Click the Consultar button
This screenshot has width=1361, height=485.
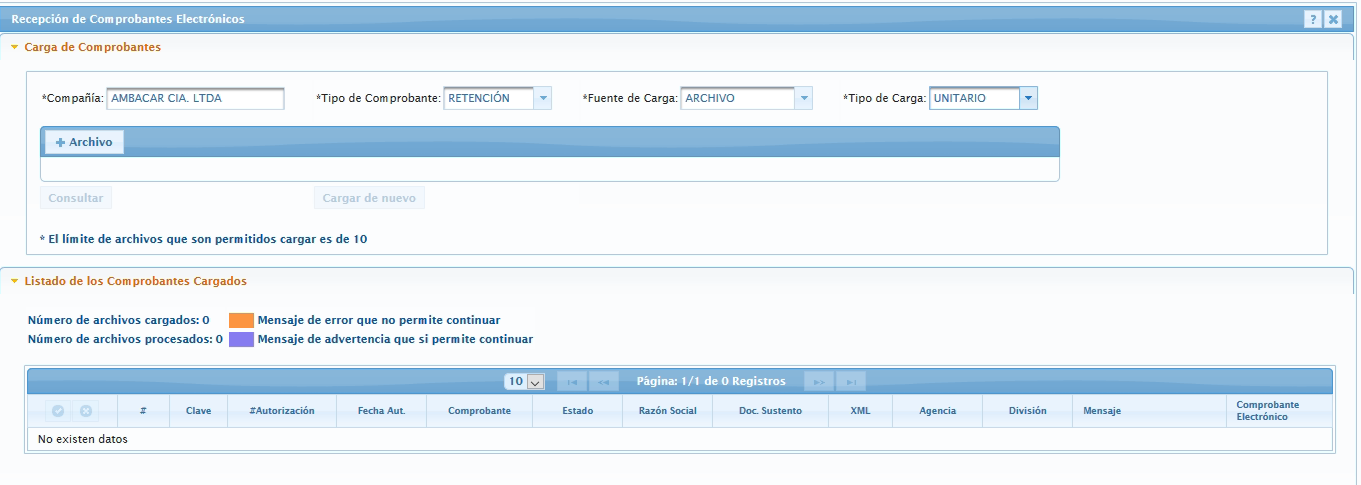(x=76, y=198)
